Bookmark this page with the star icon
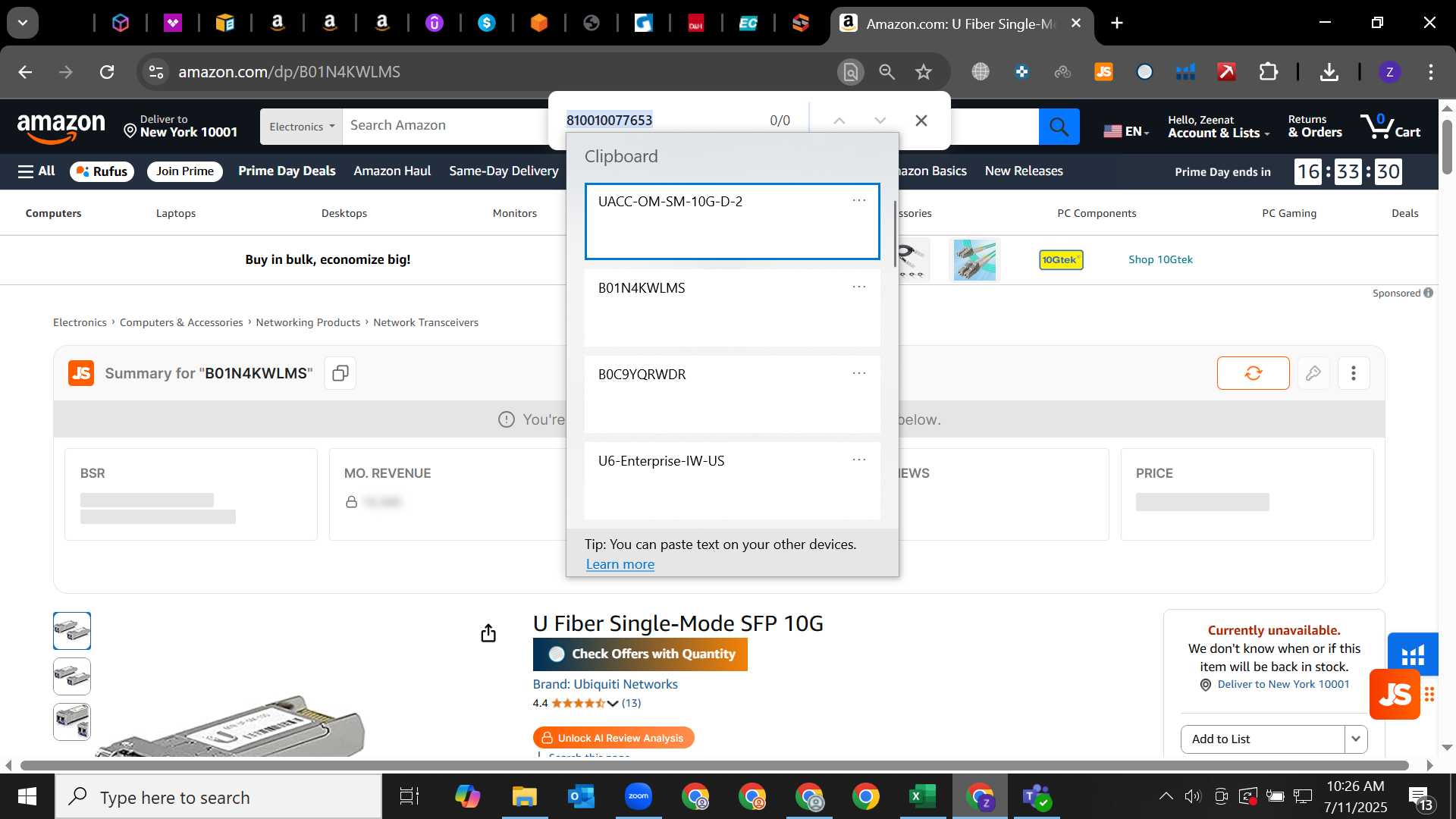 923,72
